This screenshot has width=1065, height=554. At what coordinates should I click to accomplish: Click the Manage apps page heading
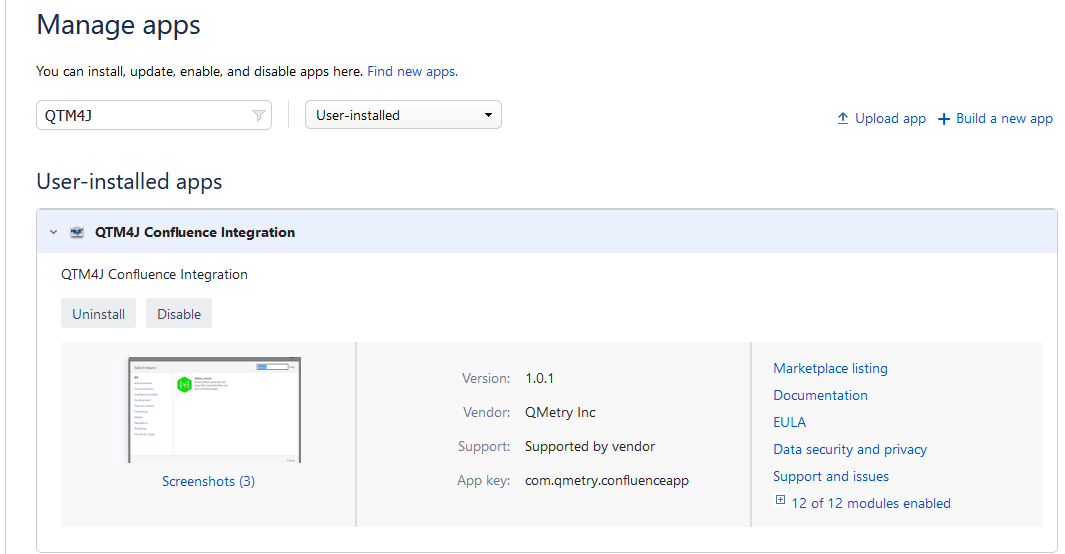pos(118,25)
